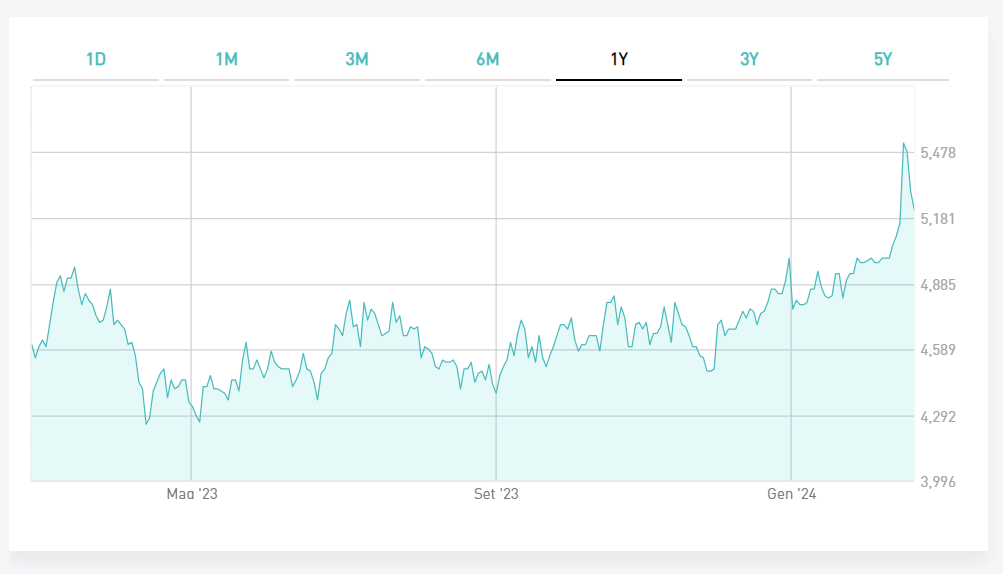Image resolution: width=1003 pixels, height=574 pixels.
Task: Select the 4,885 price axis label
Action: click(x=938, y=285)
